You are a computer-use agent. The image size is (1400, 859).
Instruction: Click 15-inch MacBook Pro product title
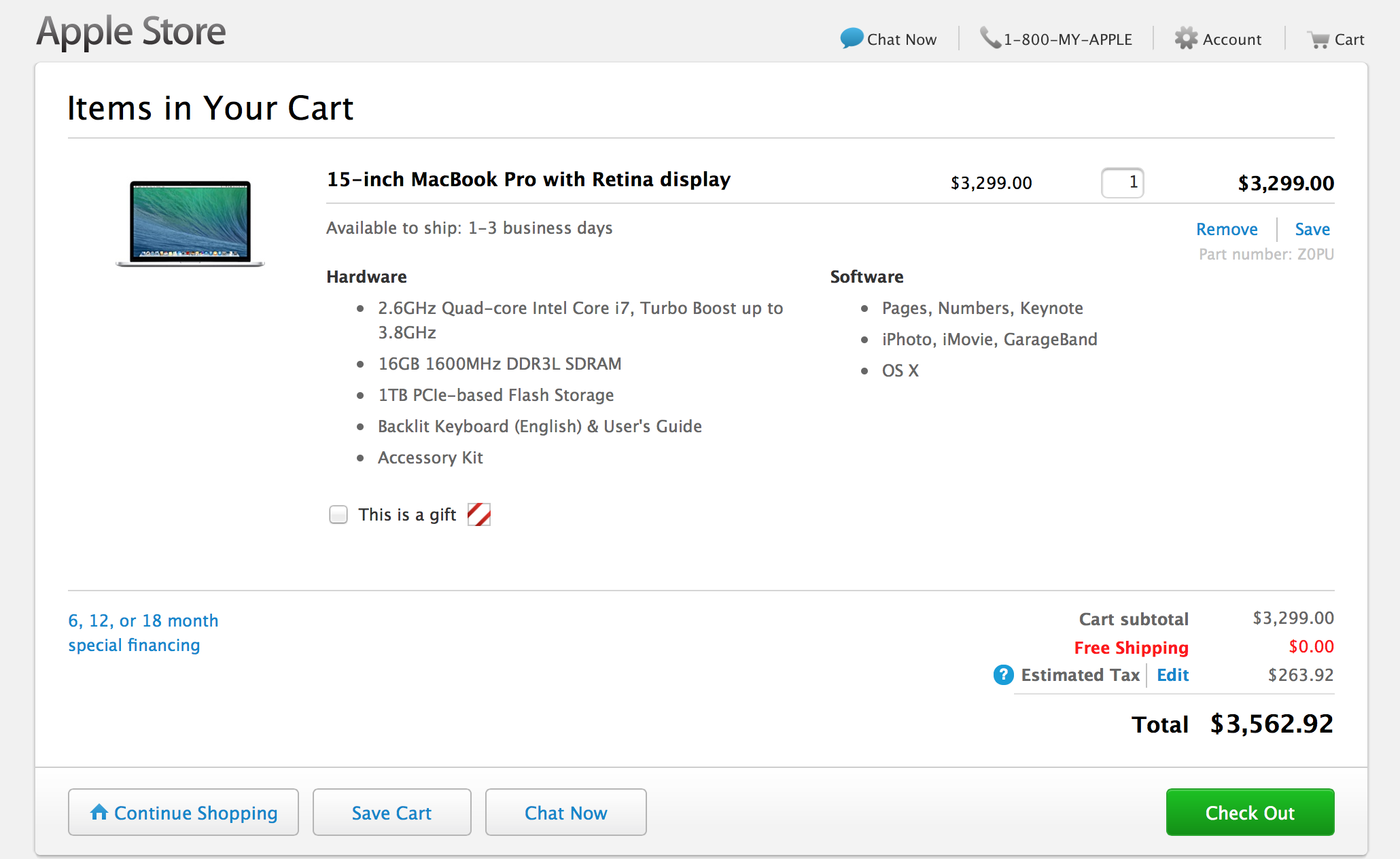tap(528, 179)
